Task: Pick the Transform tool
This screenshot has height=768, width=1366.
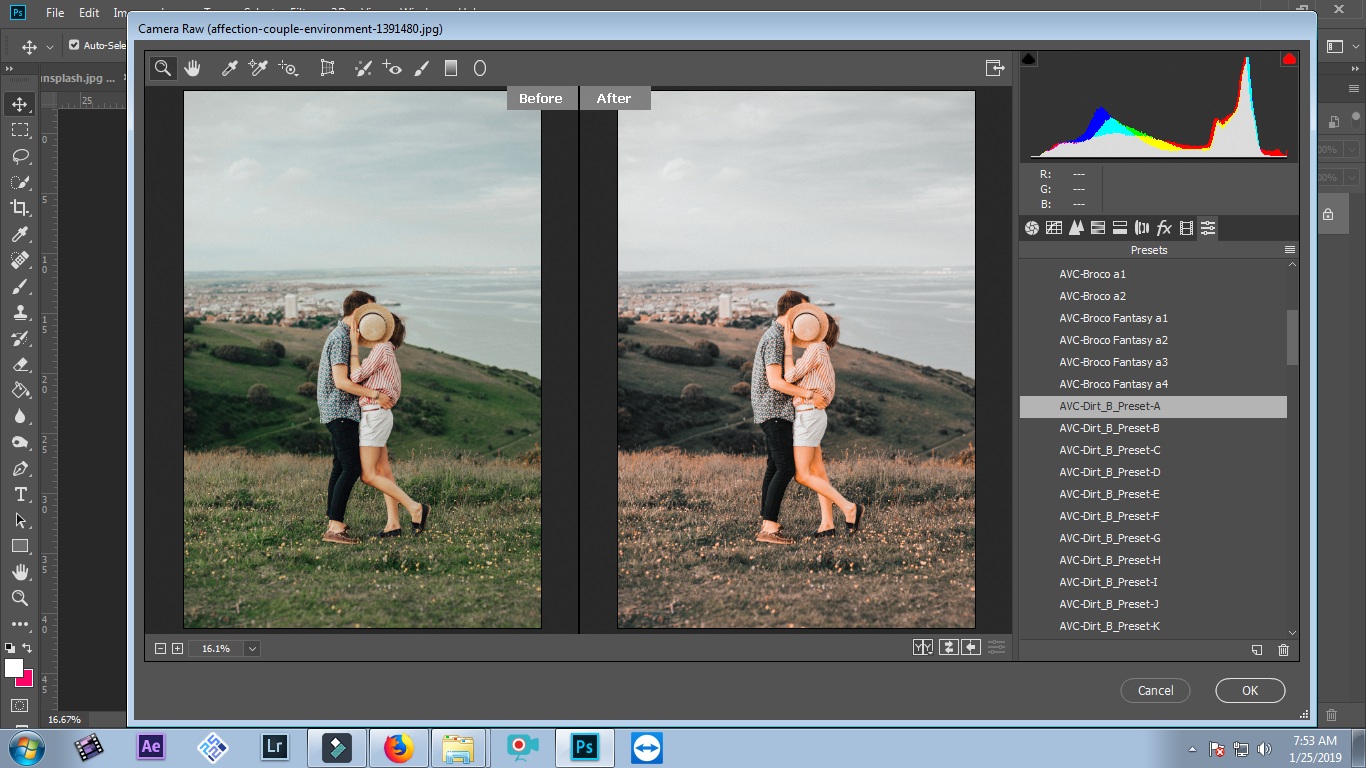Action: point(327,68)
